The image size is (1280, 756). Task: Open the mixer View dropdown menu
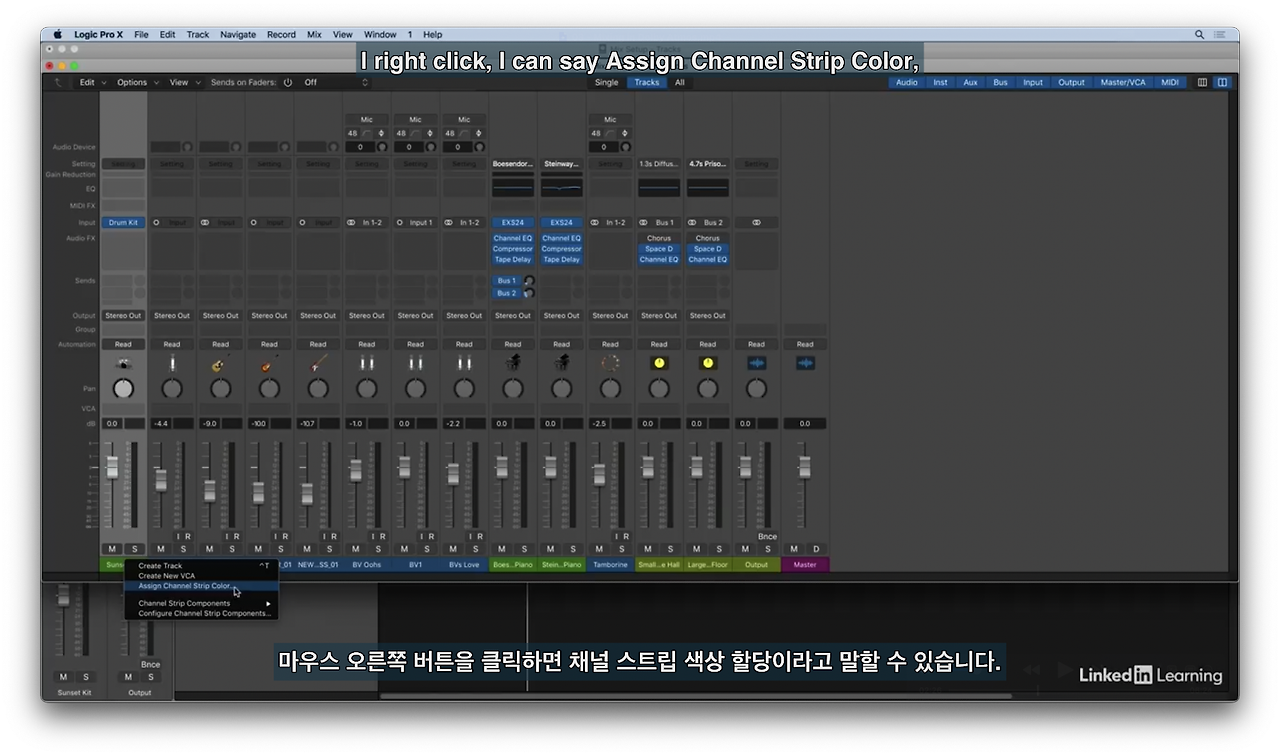[183, 83]
